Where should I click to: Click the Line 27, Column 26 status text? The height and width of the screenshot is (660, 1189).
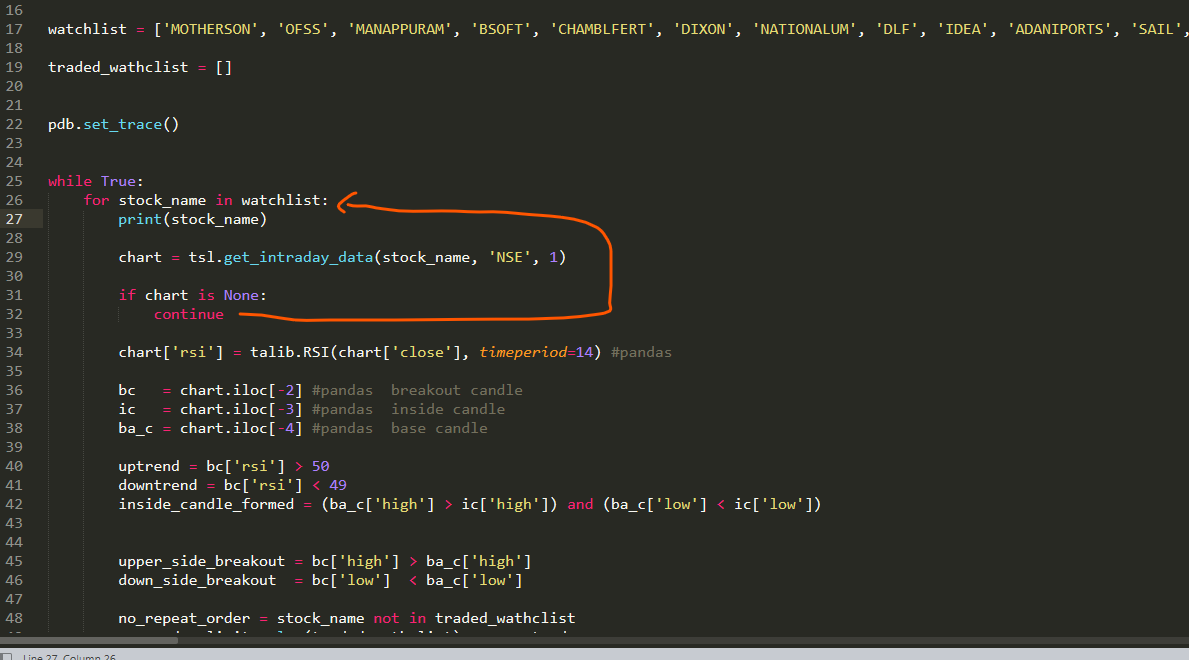click(x=70, y=657)
